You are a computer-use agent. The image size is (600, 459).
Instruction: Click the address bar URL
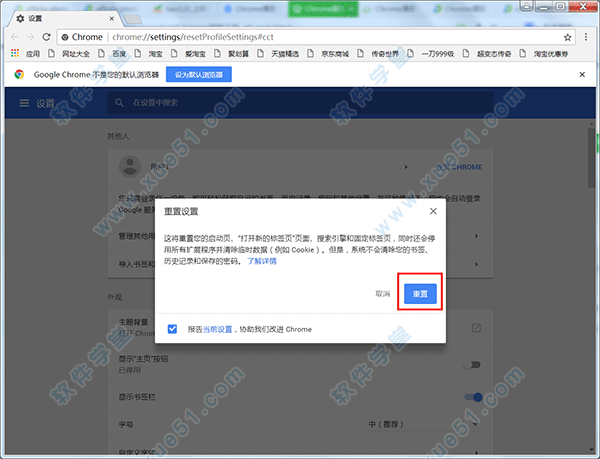[x=193, y=37]
